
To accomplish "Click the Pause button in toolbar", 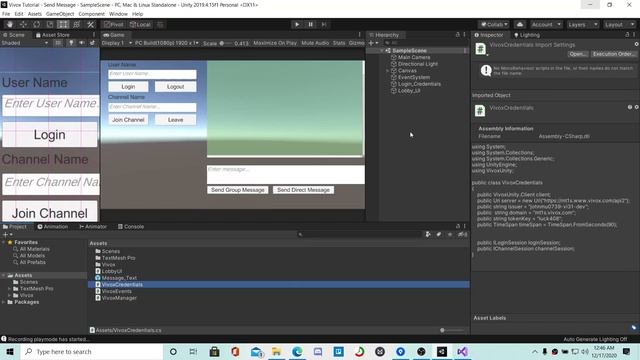I will [311, 24].
